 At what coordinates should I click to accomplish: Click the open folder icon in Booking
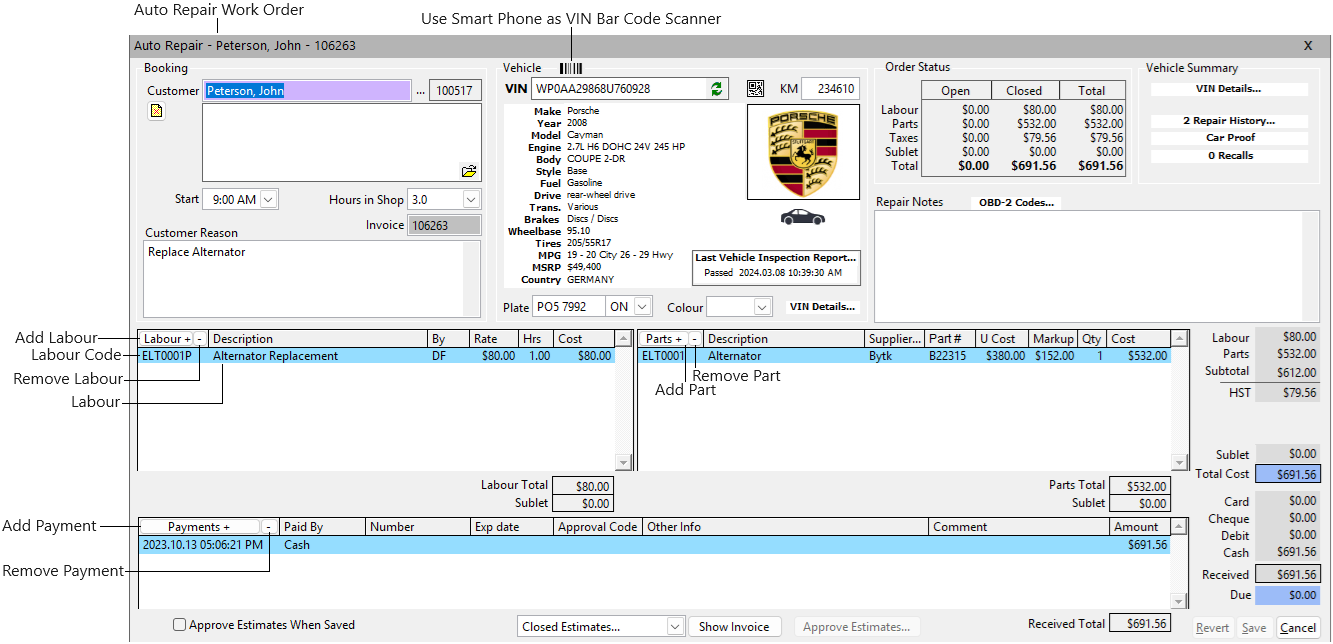(469, 171)
